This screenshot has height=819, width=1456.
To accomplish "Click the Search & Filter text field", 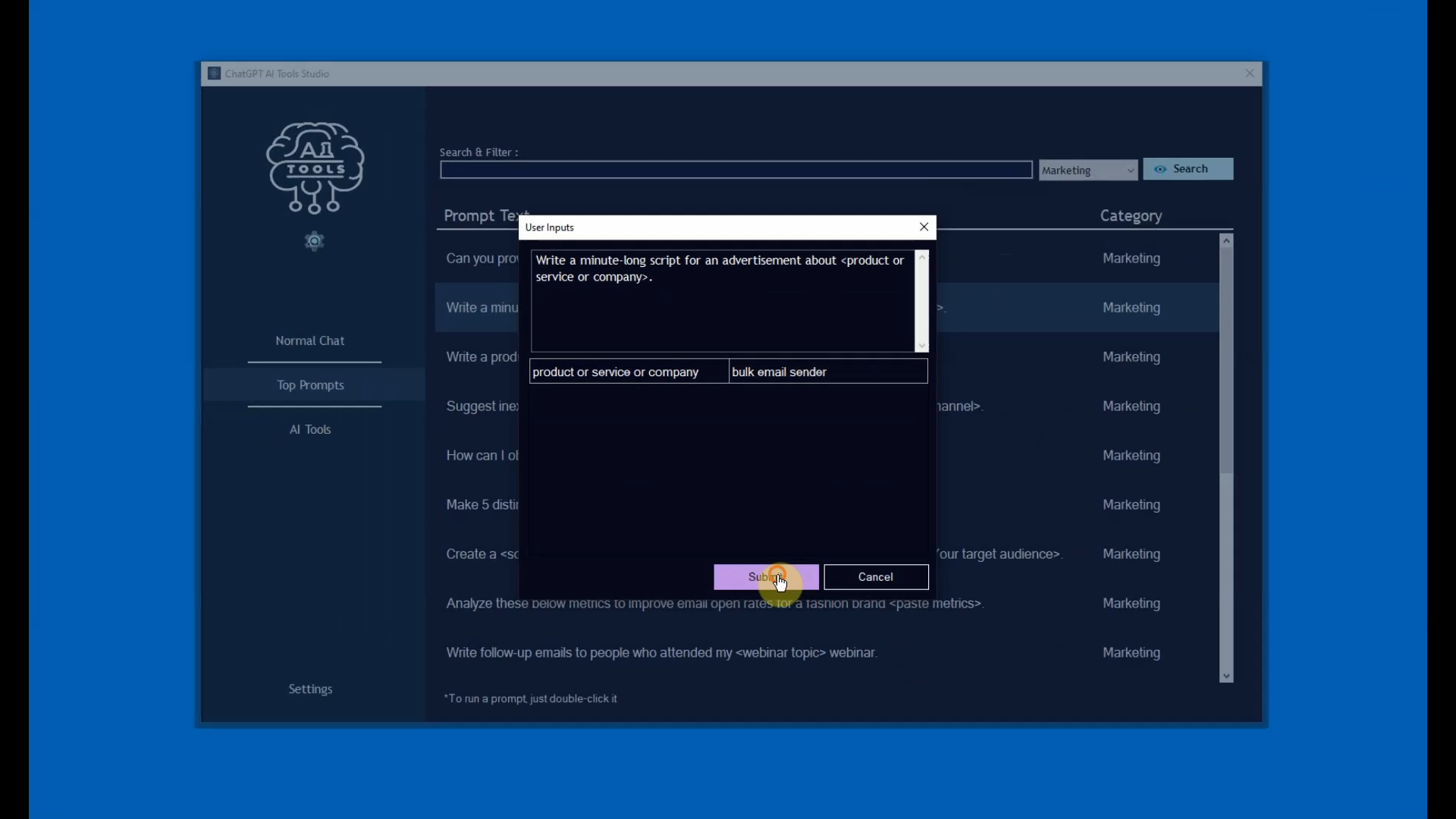I will 735,169.
